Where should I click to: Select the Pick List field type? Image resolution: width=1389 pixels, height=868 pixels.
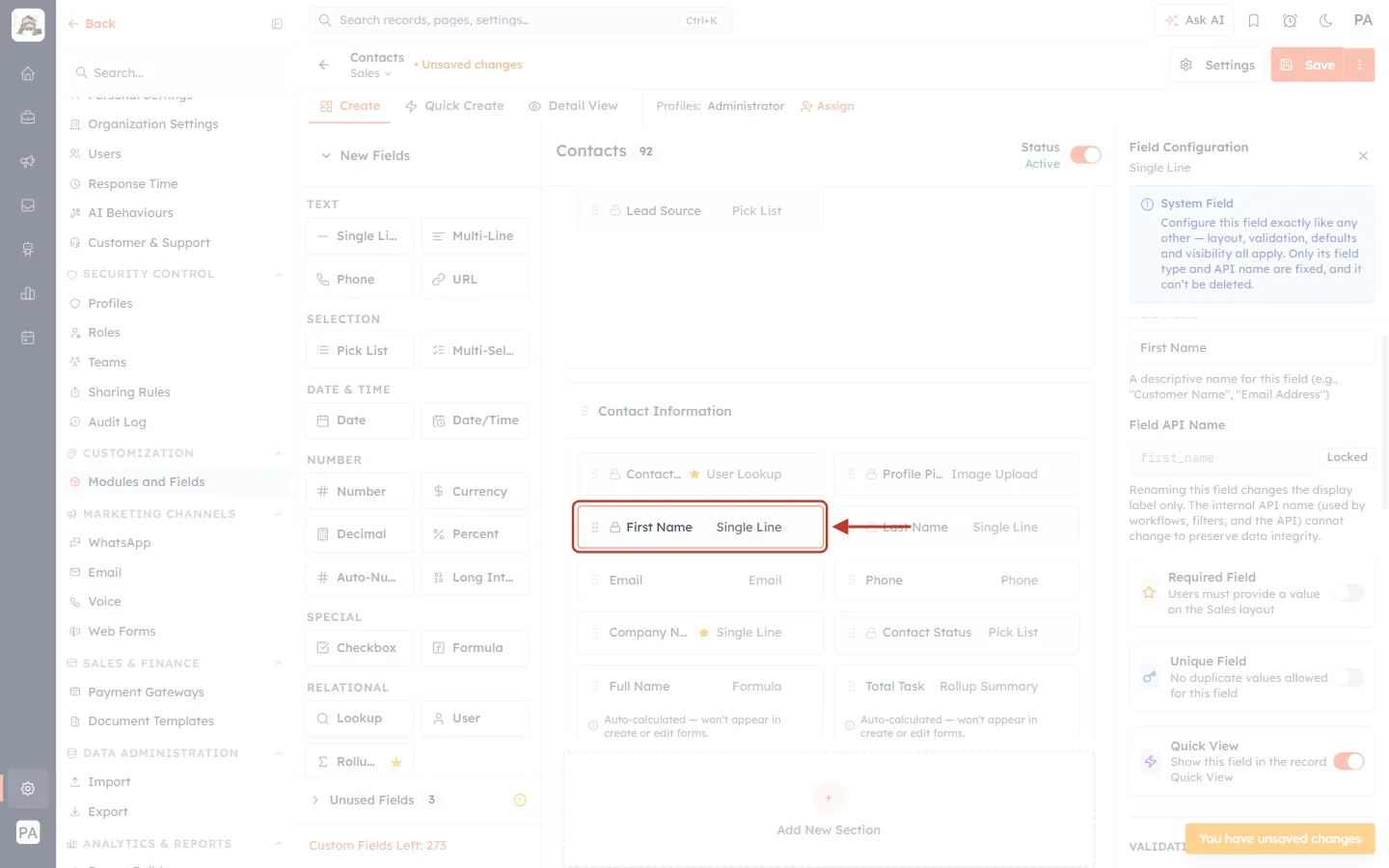point(360,350)
